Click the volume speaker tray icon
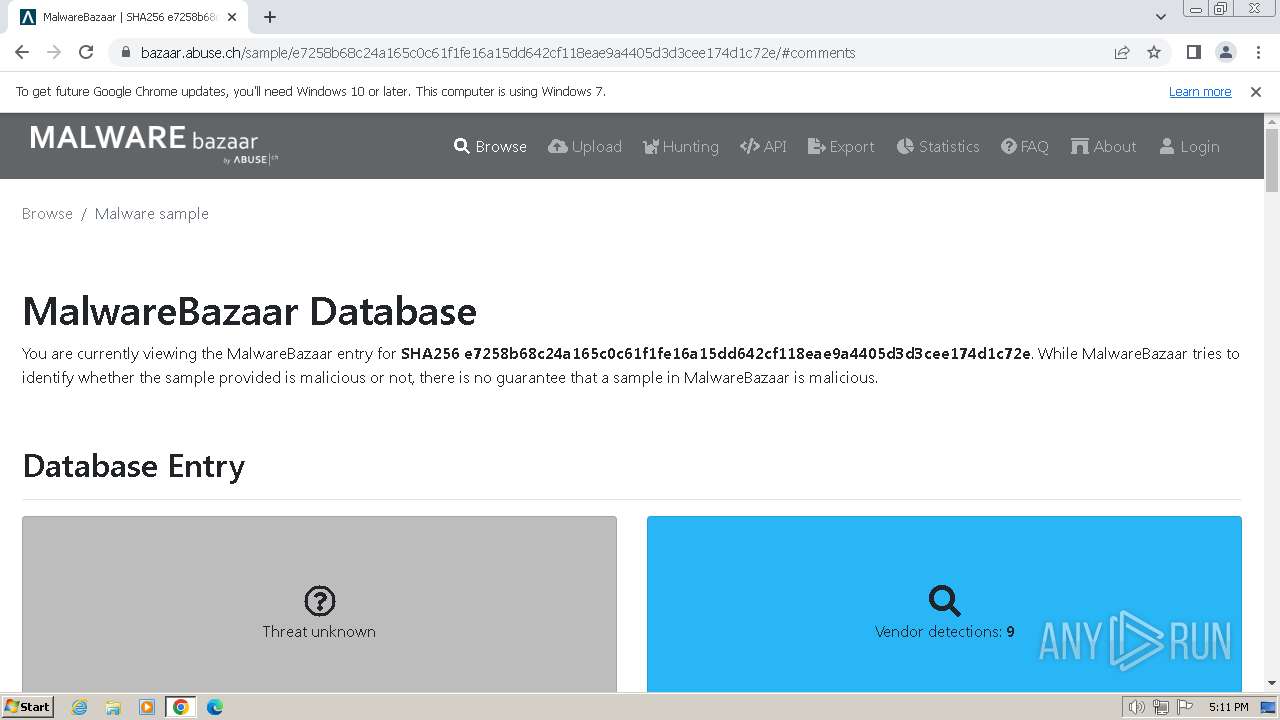 pos(1137,707)
